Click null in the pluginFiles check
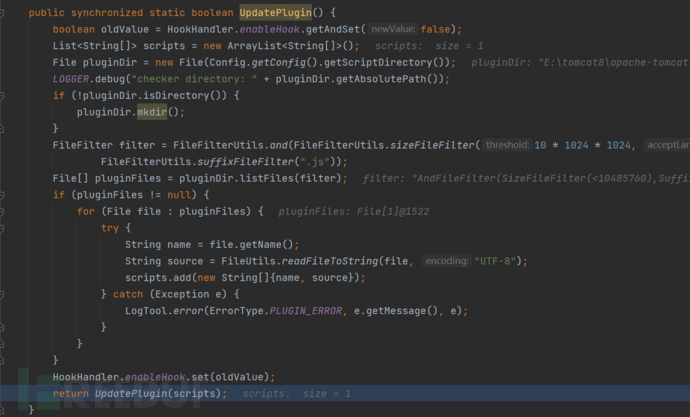 (x=179, y=195)
